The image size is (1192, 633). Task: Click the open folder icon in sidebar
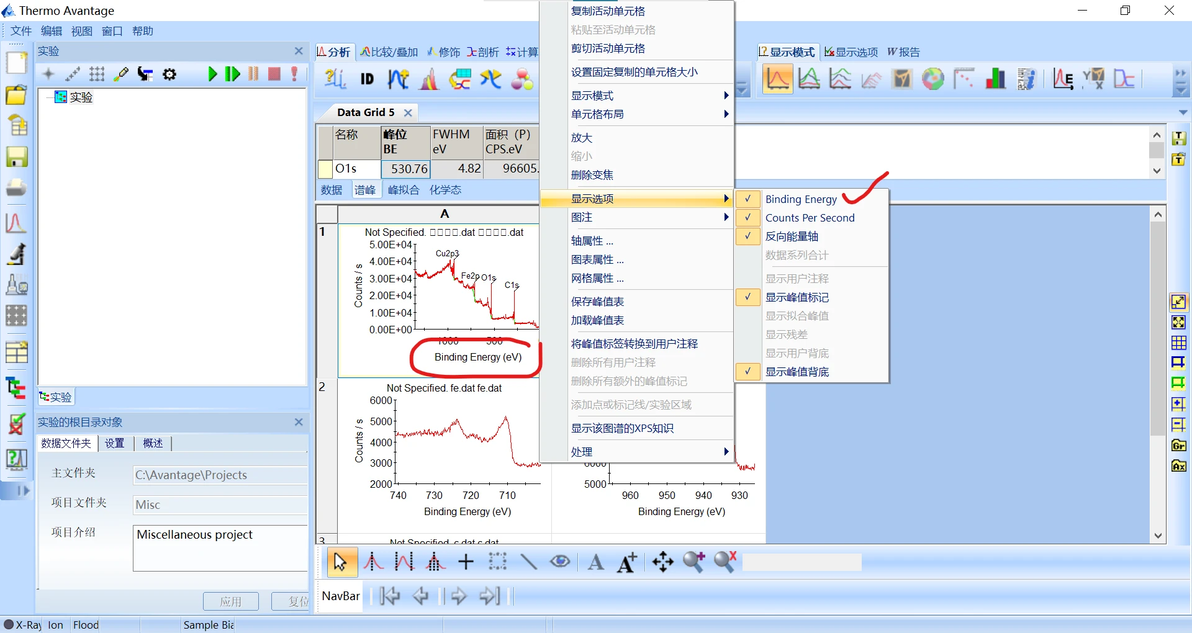tap(17, 94)
